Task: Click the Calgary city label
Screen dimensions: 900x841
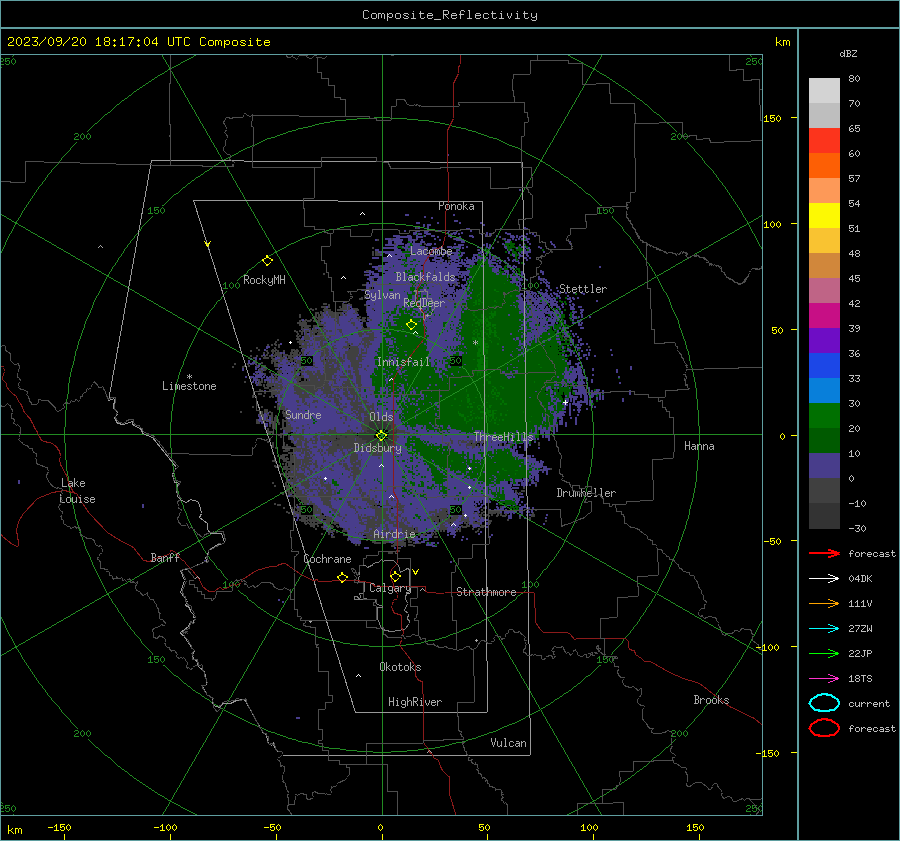Action: click(390, 588)
